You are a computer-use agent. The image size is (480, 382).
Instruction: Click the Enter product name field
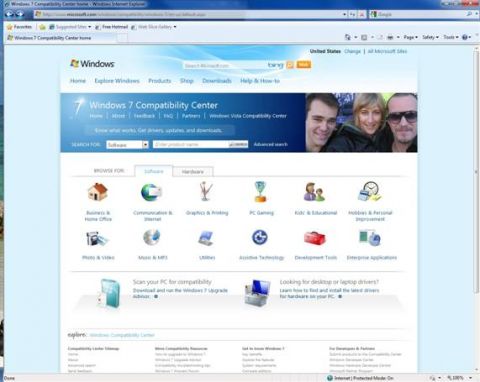[x=191, y=144]
